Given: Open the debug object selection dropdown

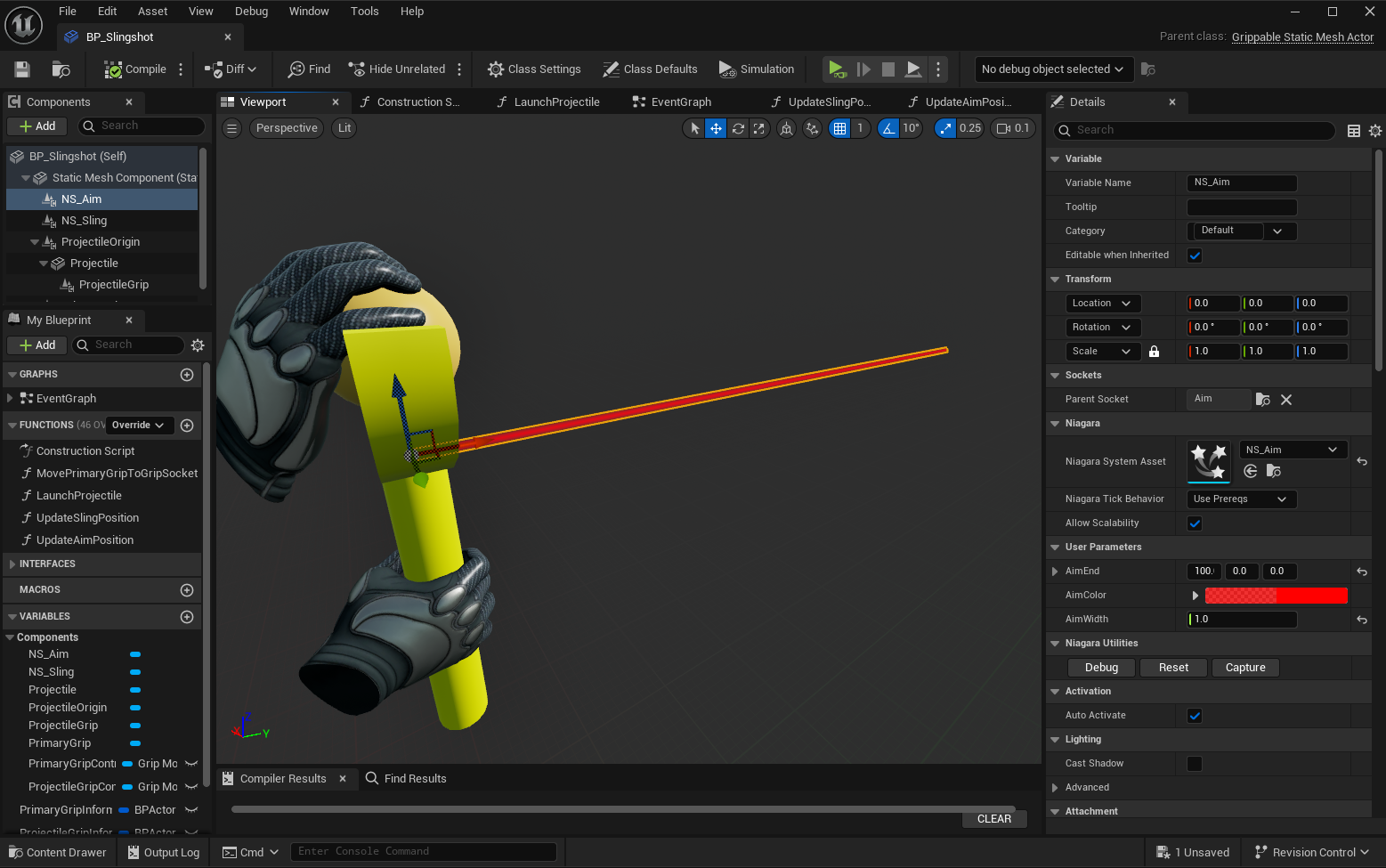Looking at the screenshot, I should [1051, 69].
